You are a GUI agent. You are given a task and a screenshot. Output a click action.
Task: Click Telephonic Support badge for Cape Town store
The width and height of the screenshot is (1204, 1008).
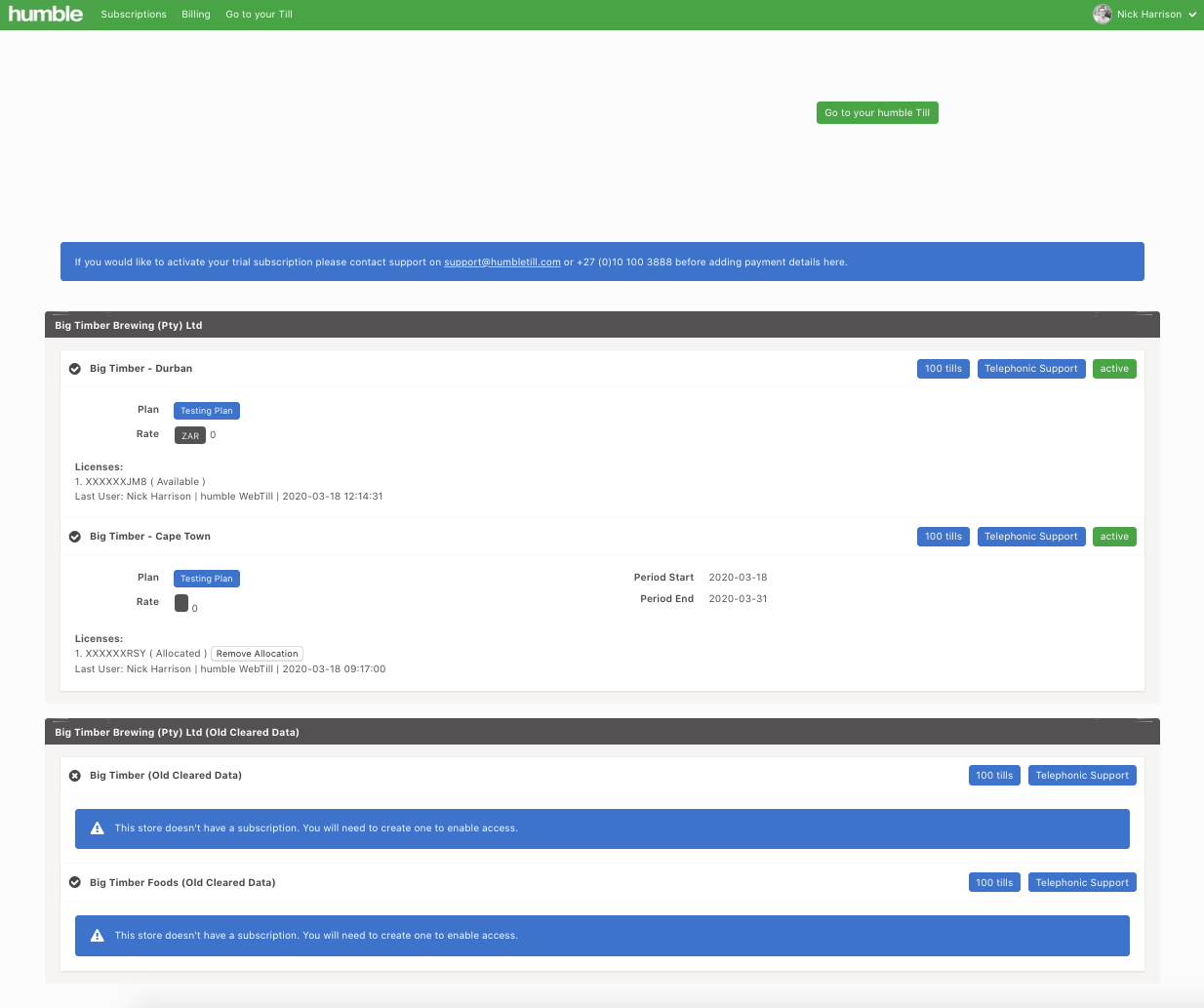point(1031,537)
